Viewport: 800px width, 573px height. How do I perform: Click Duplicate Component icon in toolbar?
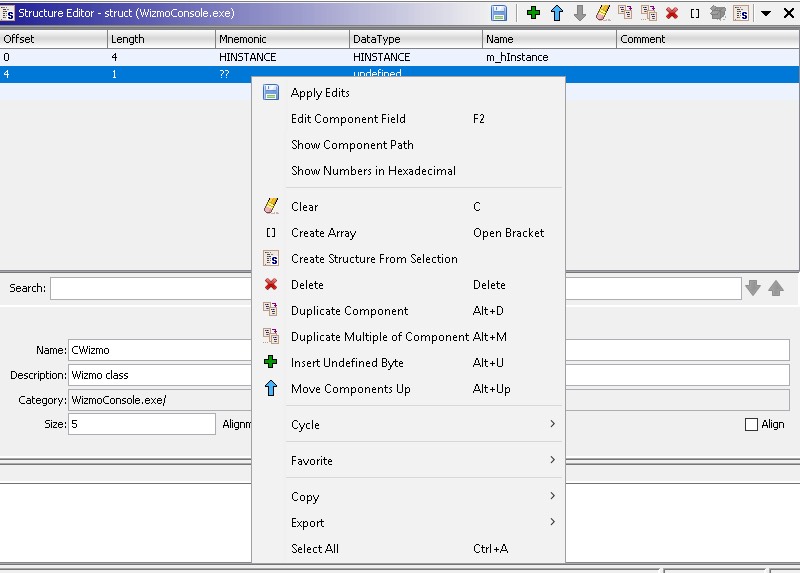click(x=625, y=13)
